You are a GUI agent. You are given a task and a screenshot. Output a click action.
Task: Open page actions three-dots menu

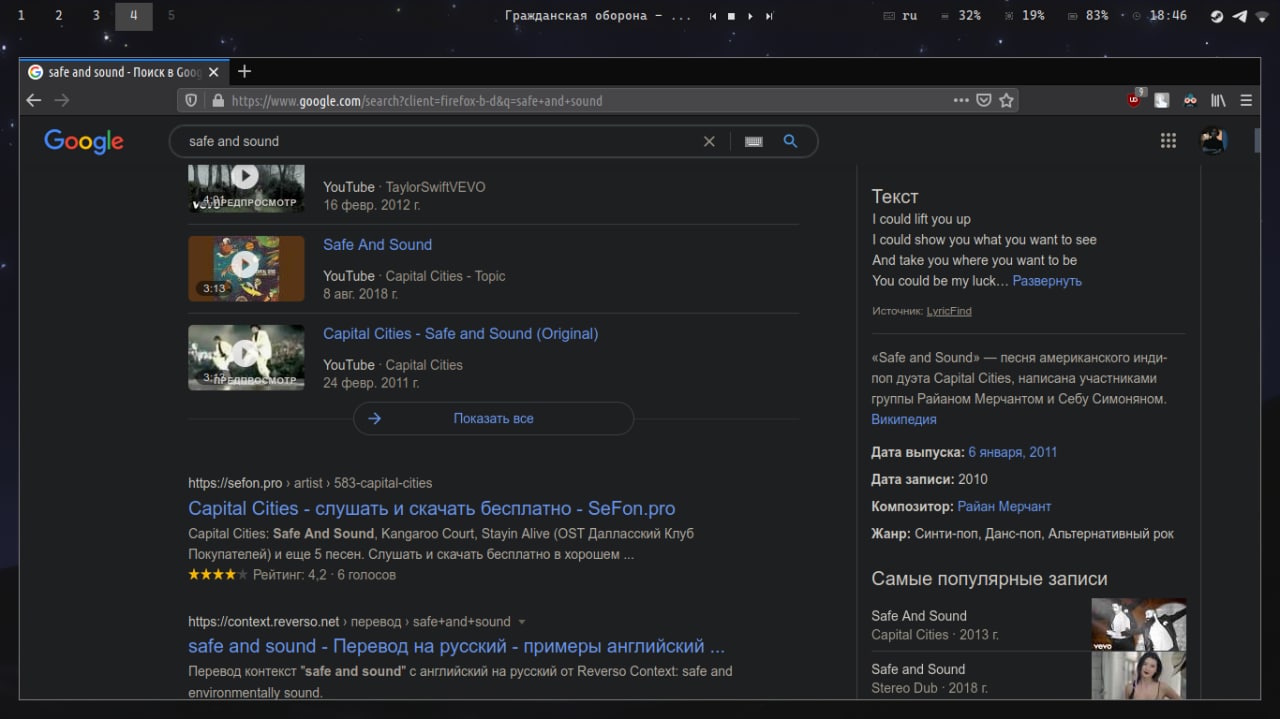coord(961,100)
